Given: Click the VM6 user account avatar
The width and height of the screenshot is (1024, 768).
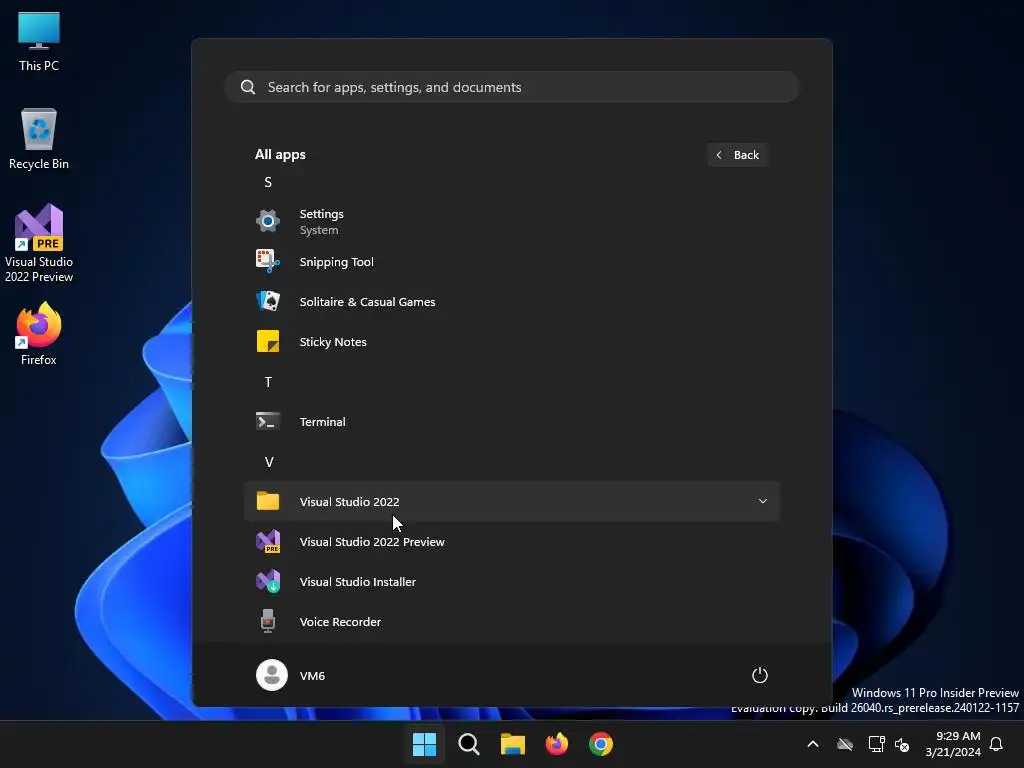Looking at the screenshot, I should 272,675.
